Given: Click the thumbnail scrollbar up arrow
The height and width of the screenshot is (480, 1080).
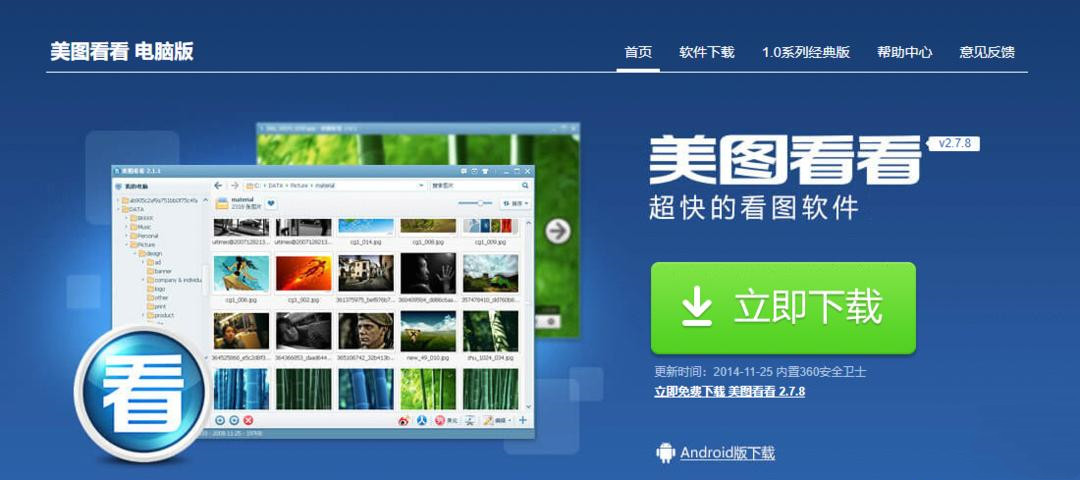Looking at the screenshot, I should (x=529, y=222).
